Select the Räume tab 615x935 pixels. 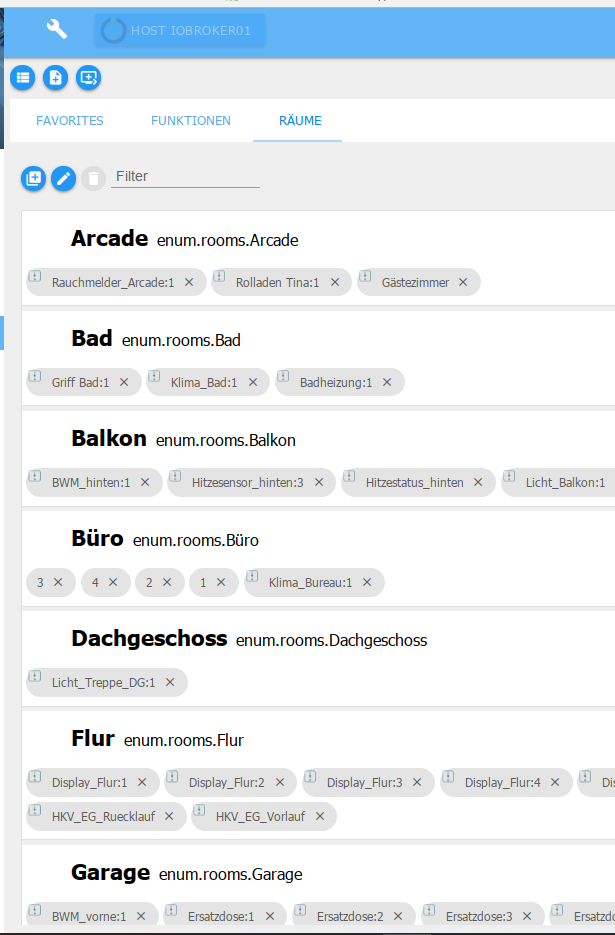click(300, 120)
